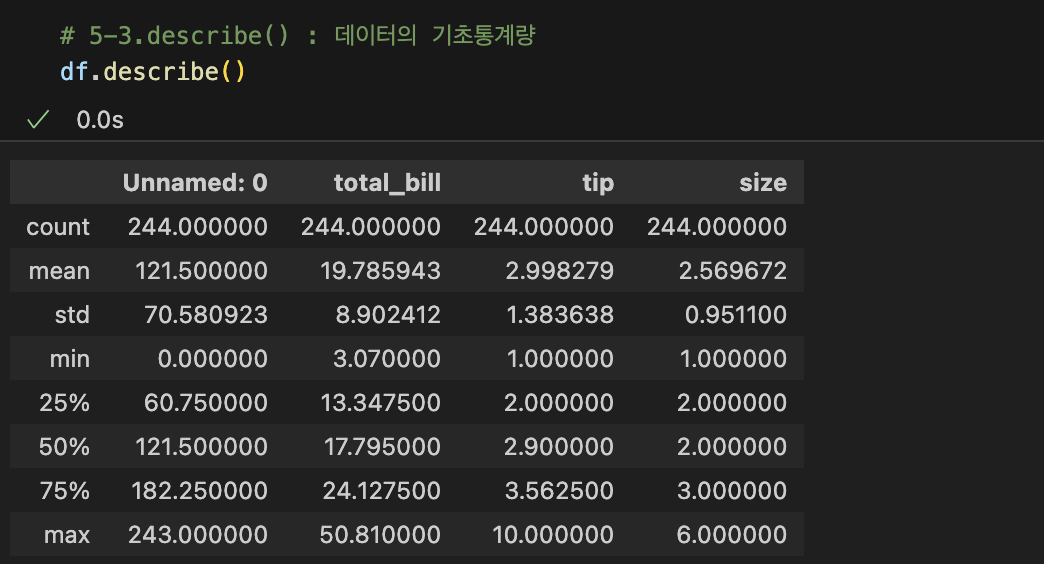The height and width of the screenshot is (564, 1044).
Task: Click the tip mean value 2.998279
Action: pos(559,271)
